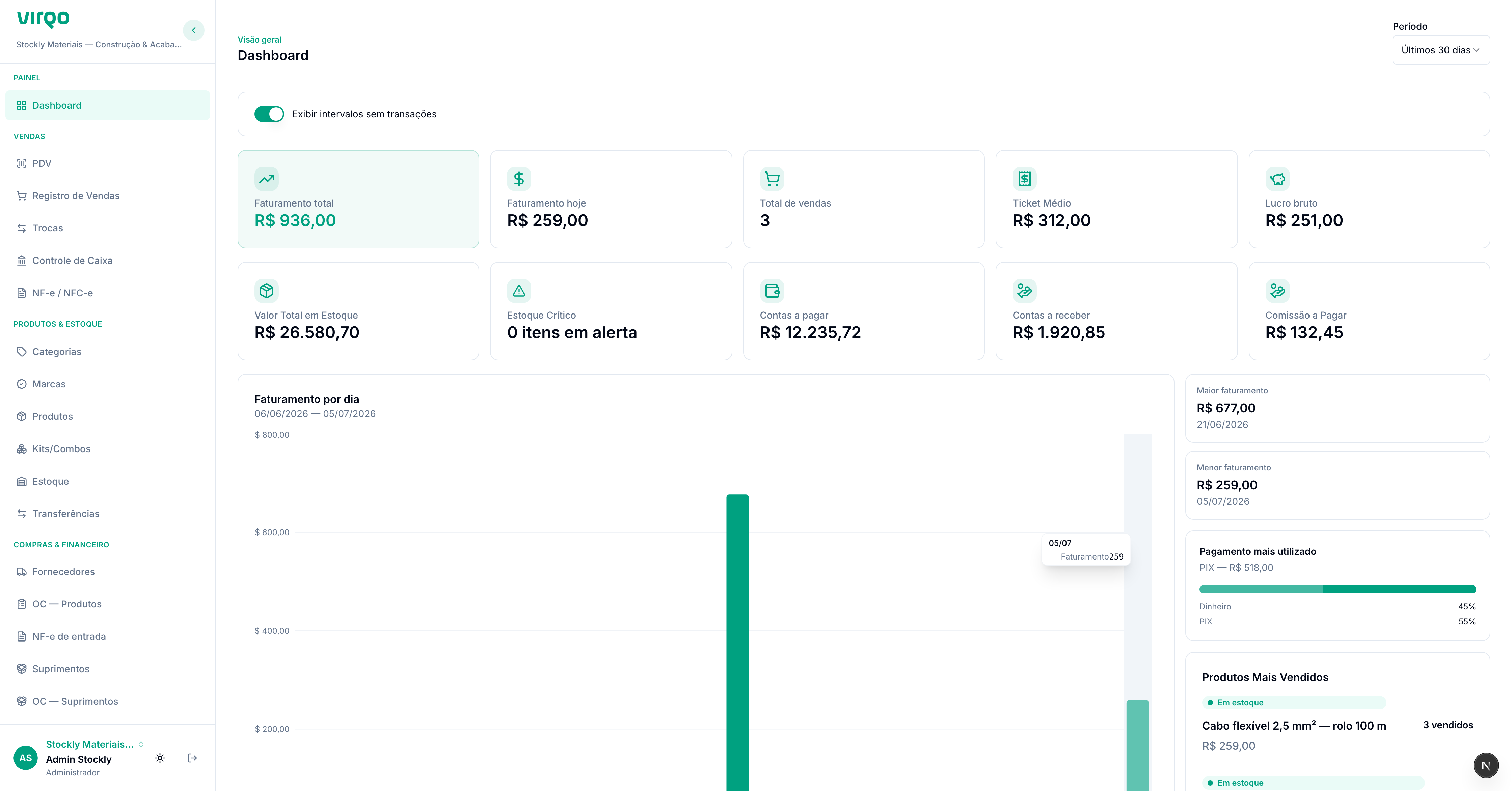Screen dimensions: 1512x791
Task: Click the $ 600,00 axis label
Action: (x=272, y=533)
